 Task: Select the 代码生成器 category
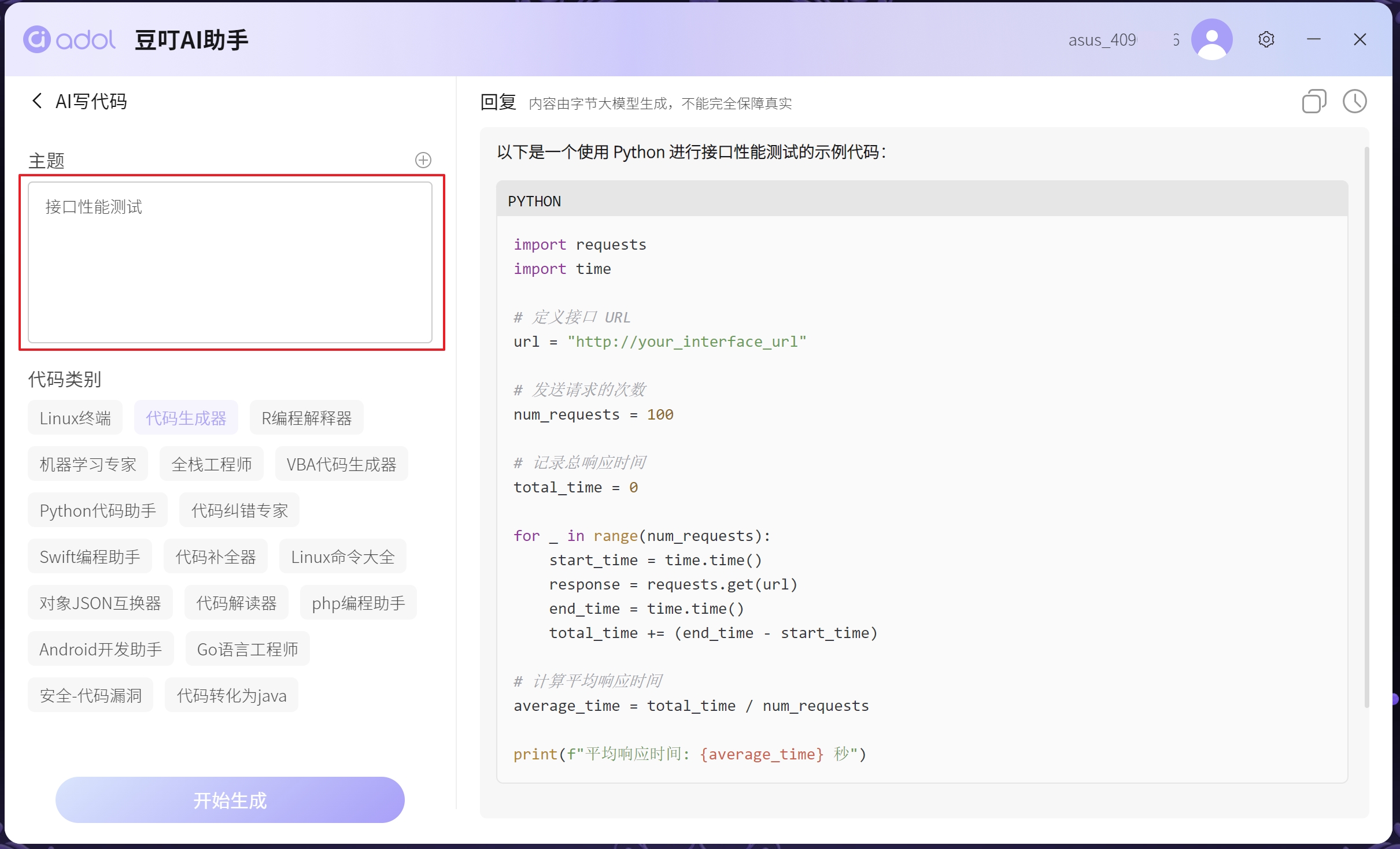coord(186,418)
